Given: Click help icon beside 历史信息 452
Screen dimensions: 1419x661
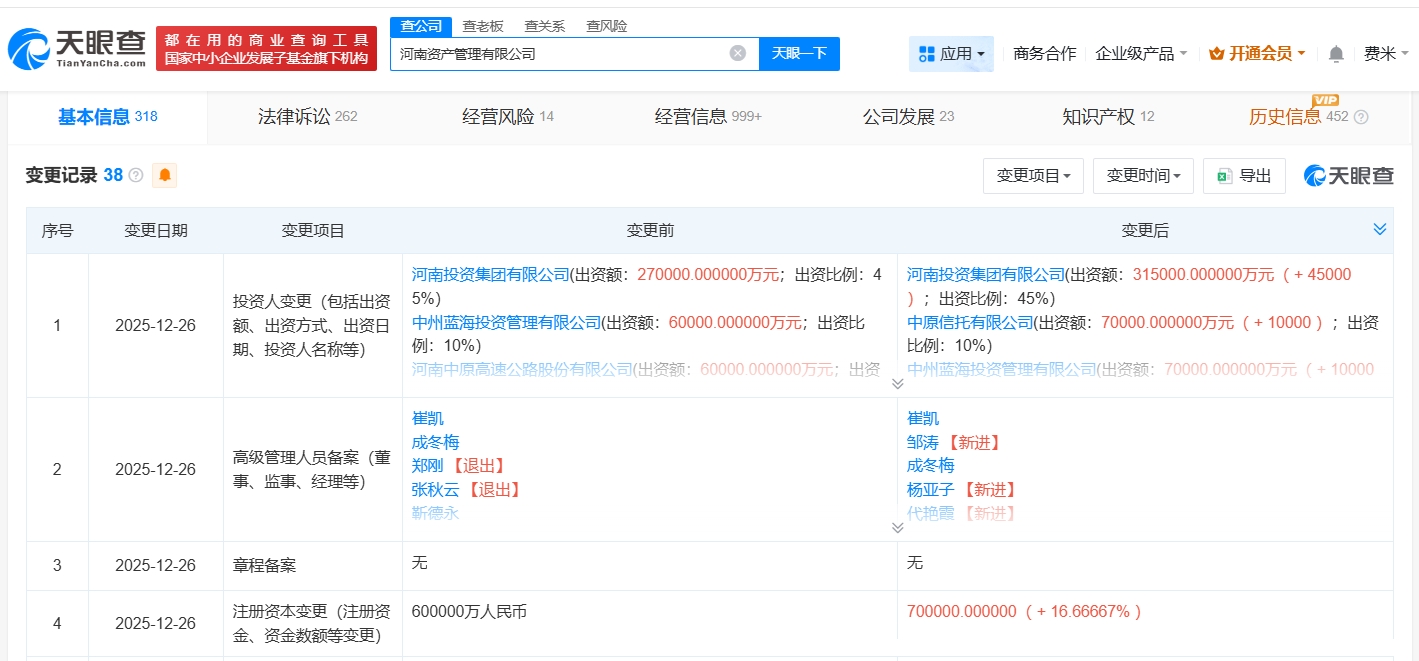Looking at the screenshot, I should point(1361,117).
